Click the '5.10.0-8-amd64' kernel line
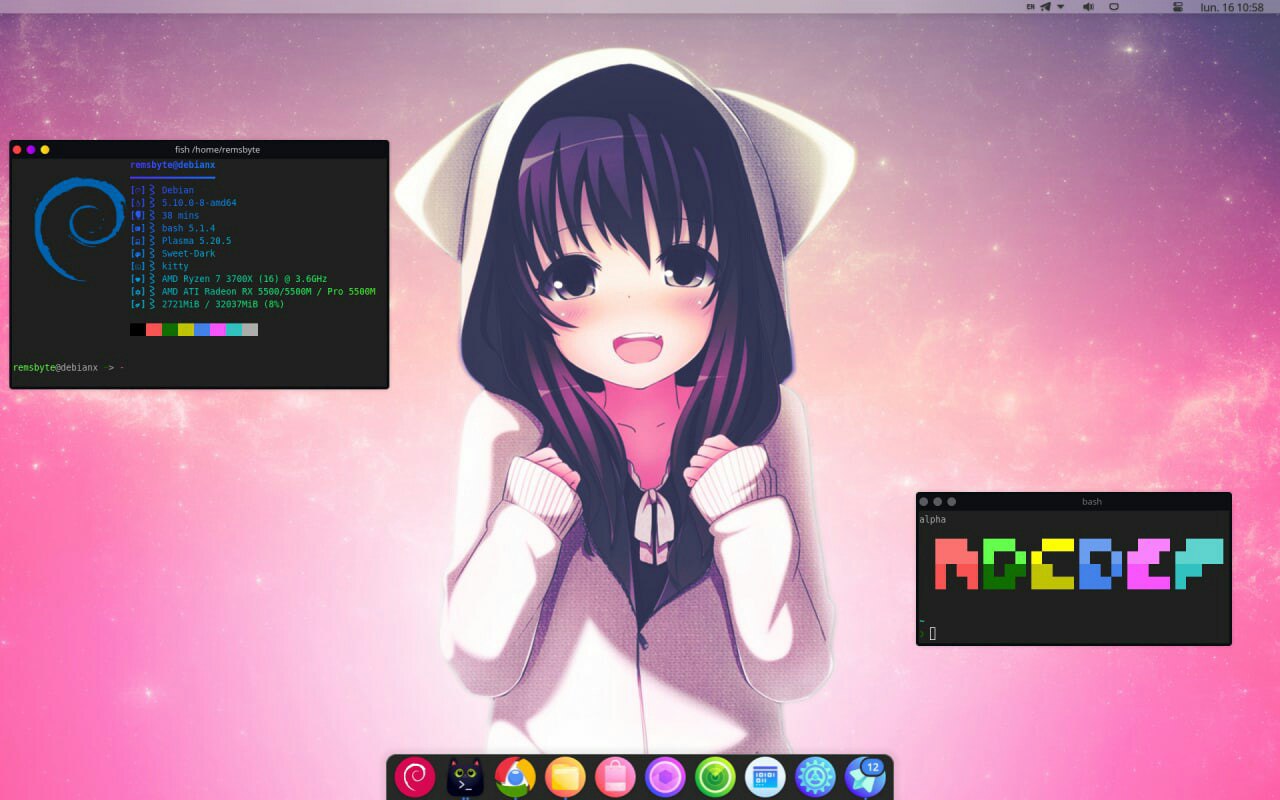1280x800 pixels. [199, 202]
